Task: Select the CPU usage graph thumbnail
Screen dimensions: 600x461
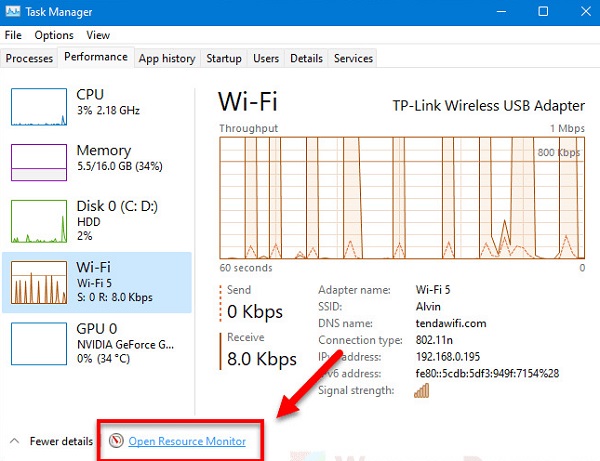Action: [x=39, y=107]
